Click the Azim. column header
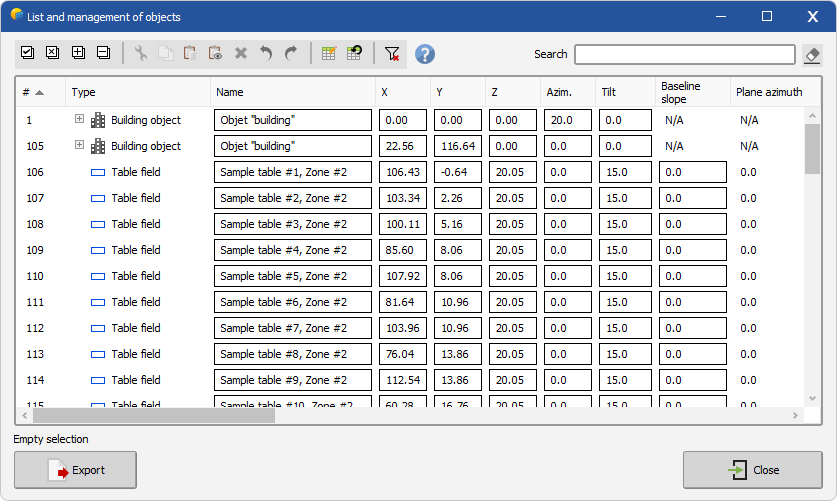Viewport: 837px width, 501px height. (x=567, y=92)
